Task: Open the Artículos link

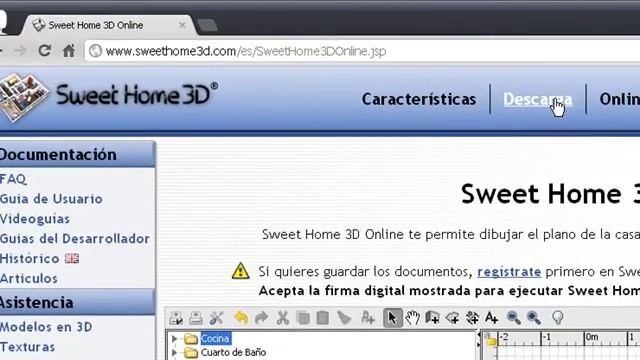Action: [x=29, y=278]
